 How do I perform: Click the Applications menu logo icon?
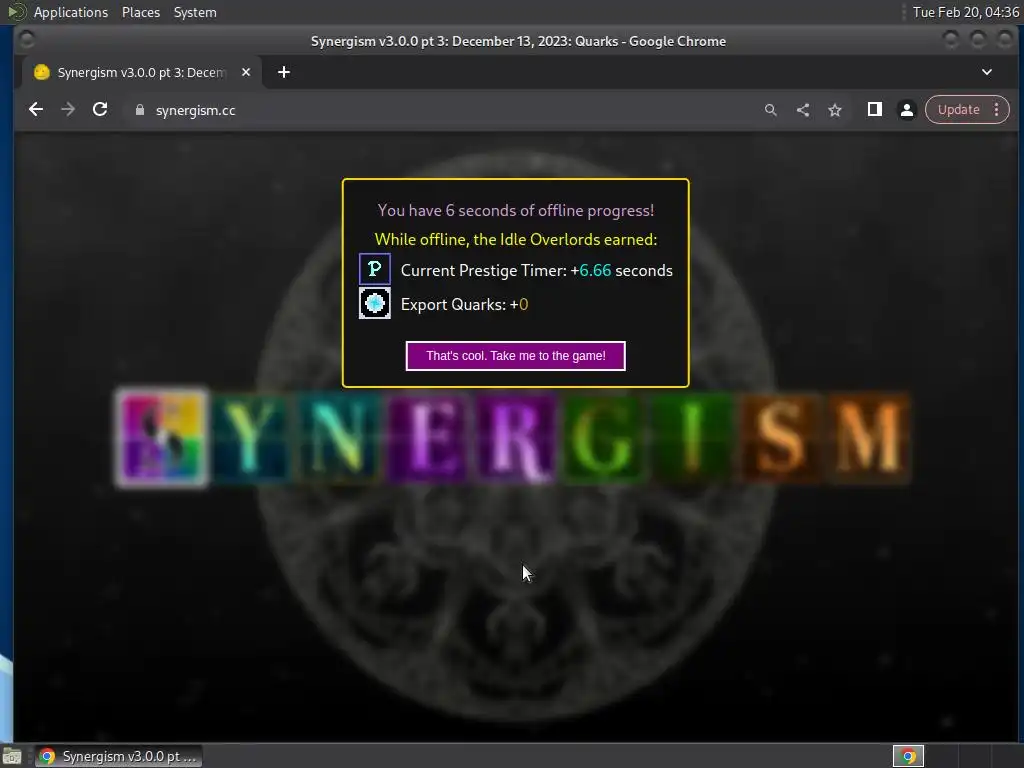click(16, 12)
